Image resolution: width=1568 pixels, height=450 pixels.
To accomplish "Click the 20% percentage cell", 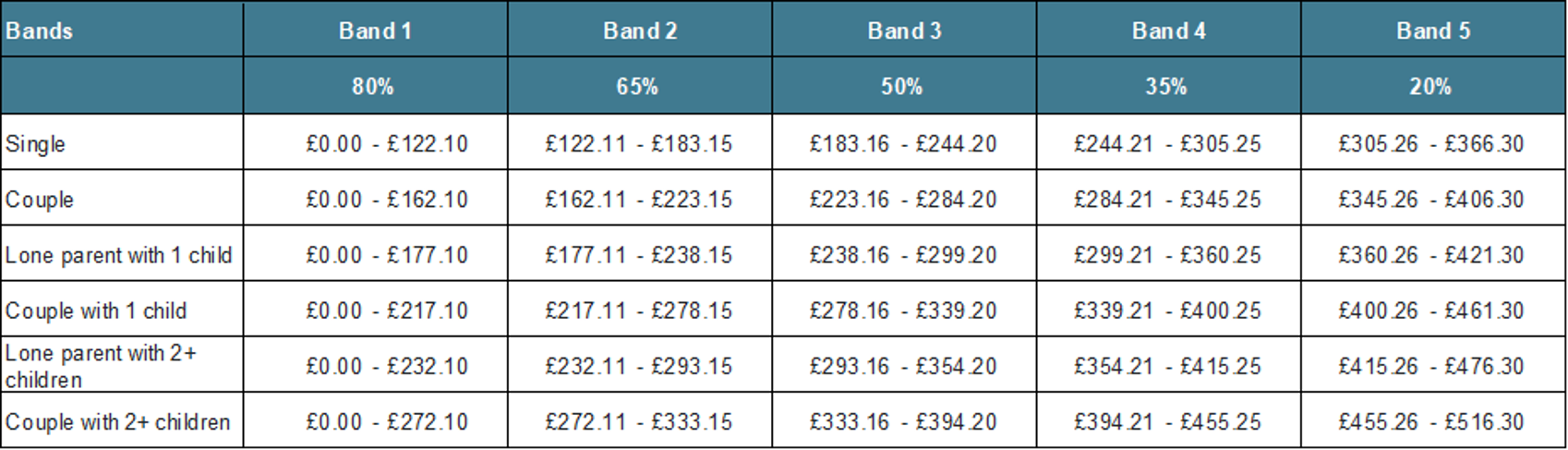I will (x=1430, y=86).
